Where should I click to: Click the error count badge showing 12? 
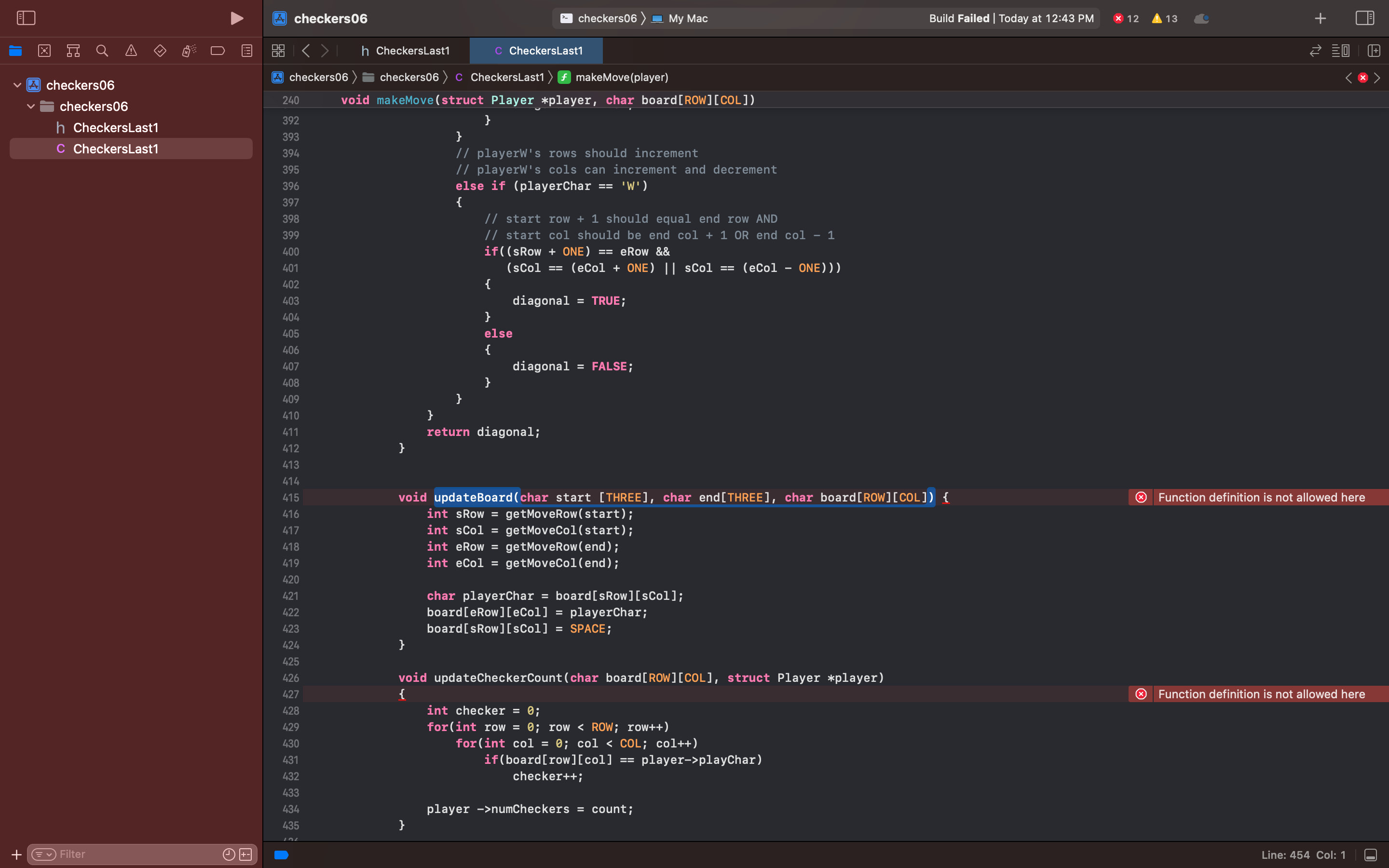tap(1125, 18)
